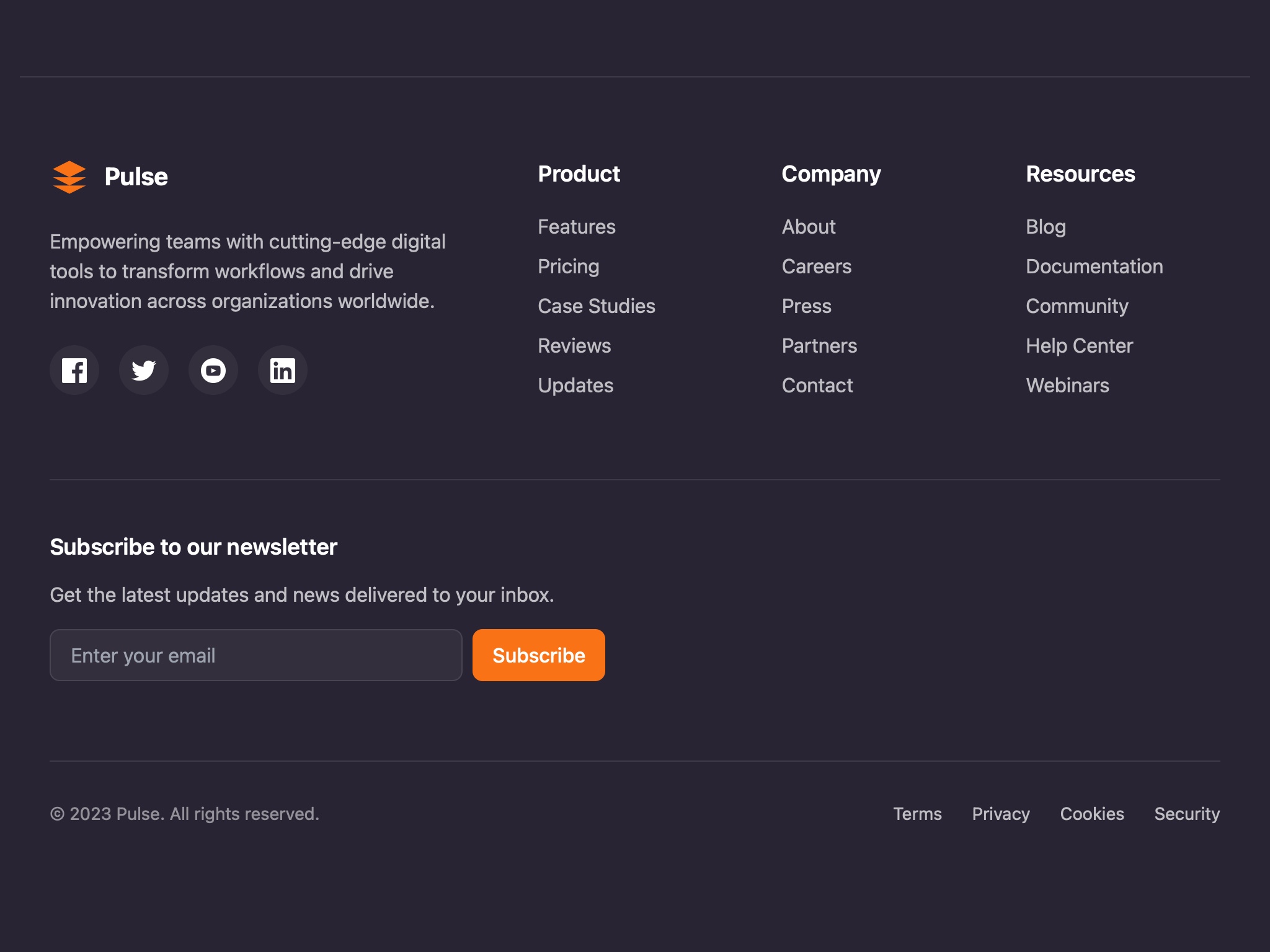The image size is (1270, 952).
Task: Click the Enter your email field
Action: click(255, 654)
